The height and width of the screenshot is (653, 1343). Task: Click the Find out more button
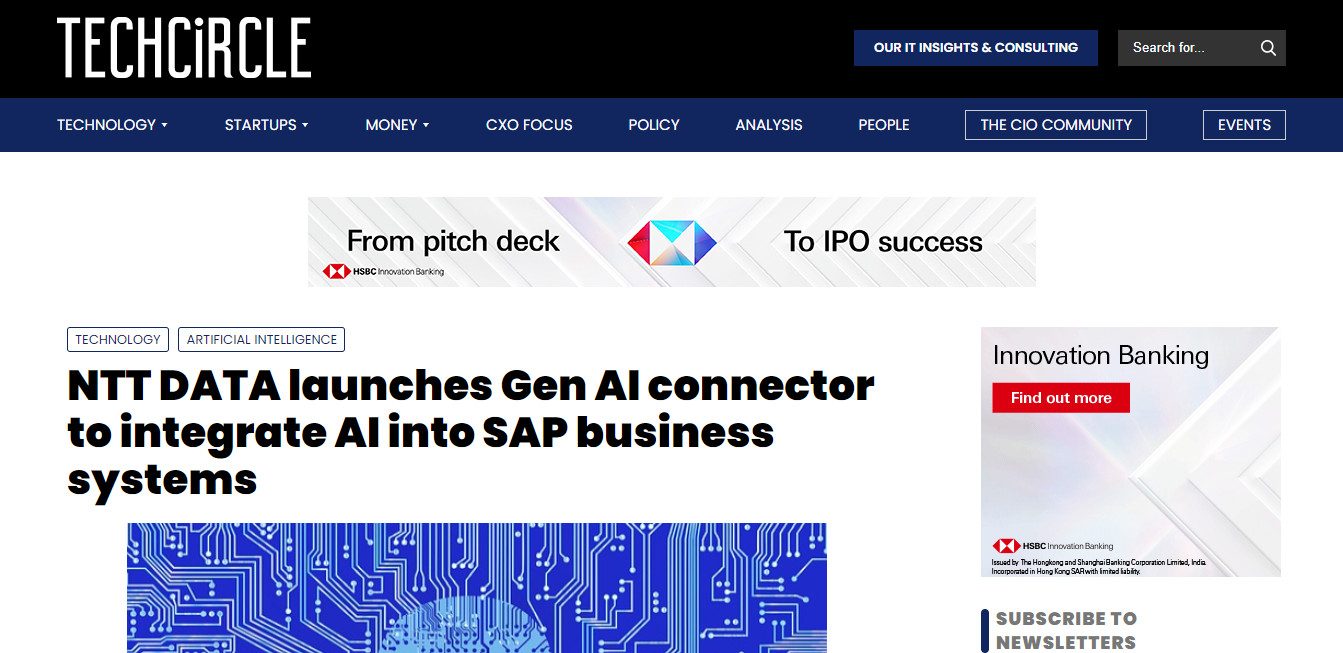pyautogui.click(x=1061, y=397)
